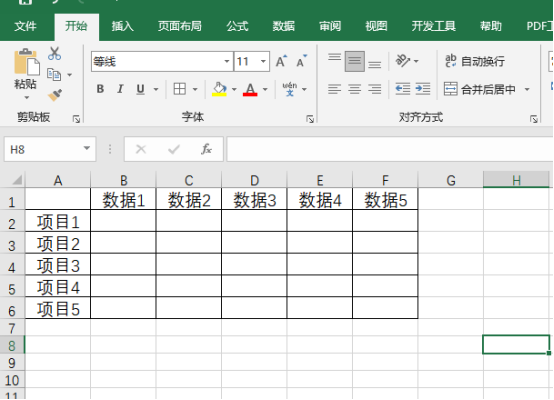Open the 合并后居中 dropdown arrow
This screenshot has width=554, height=400.
[x=527, y=89]
